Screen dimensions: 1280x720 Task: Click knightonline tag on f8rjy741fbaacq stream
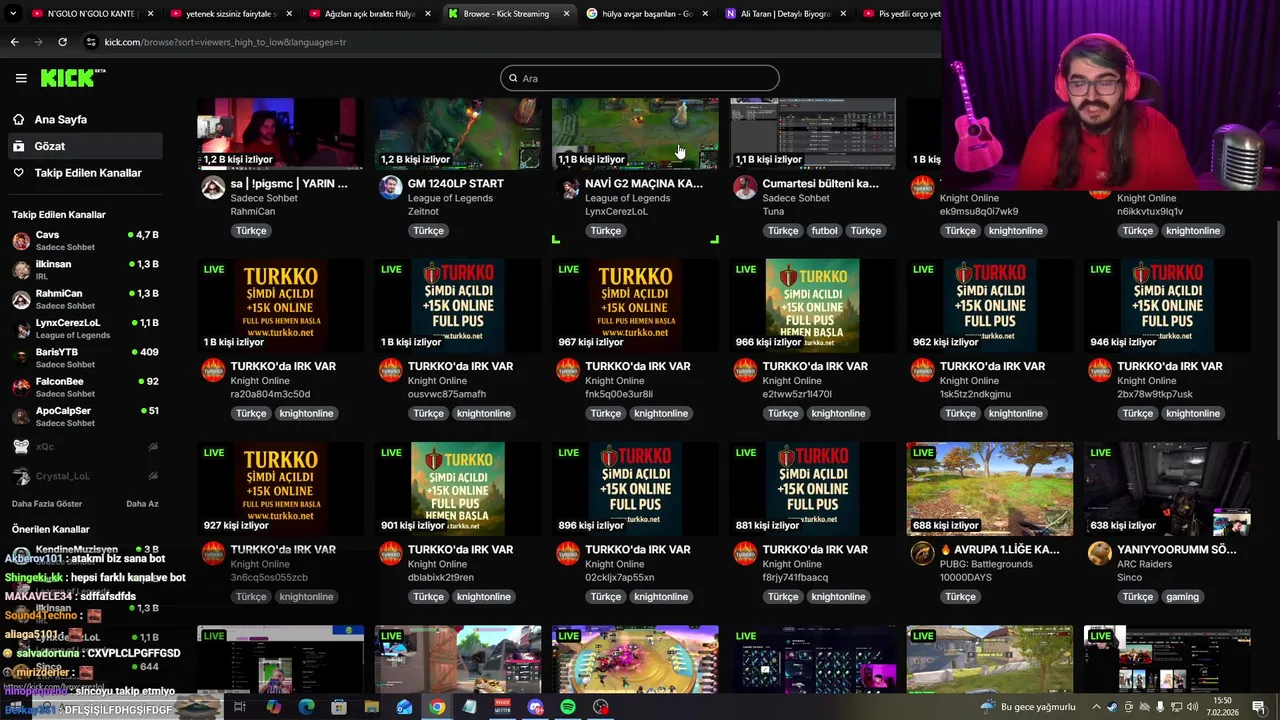[x=838, y=597]
